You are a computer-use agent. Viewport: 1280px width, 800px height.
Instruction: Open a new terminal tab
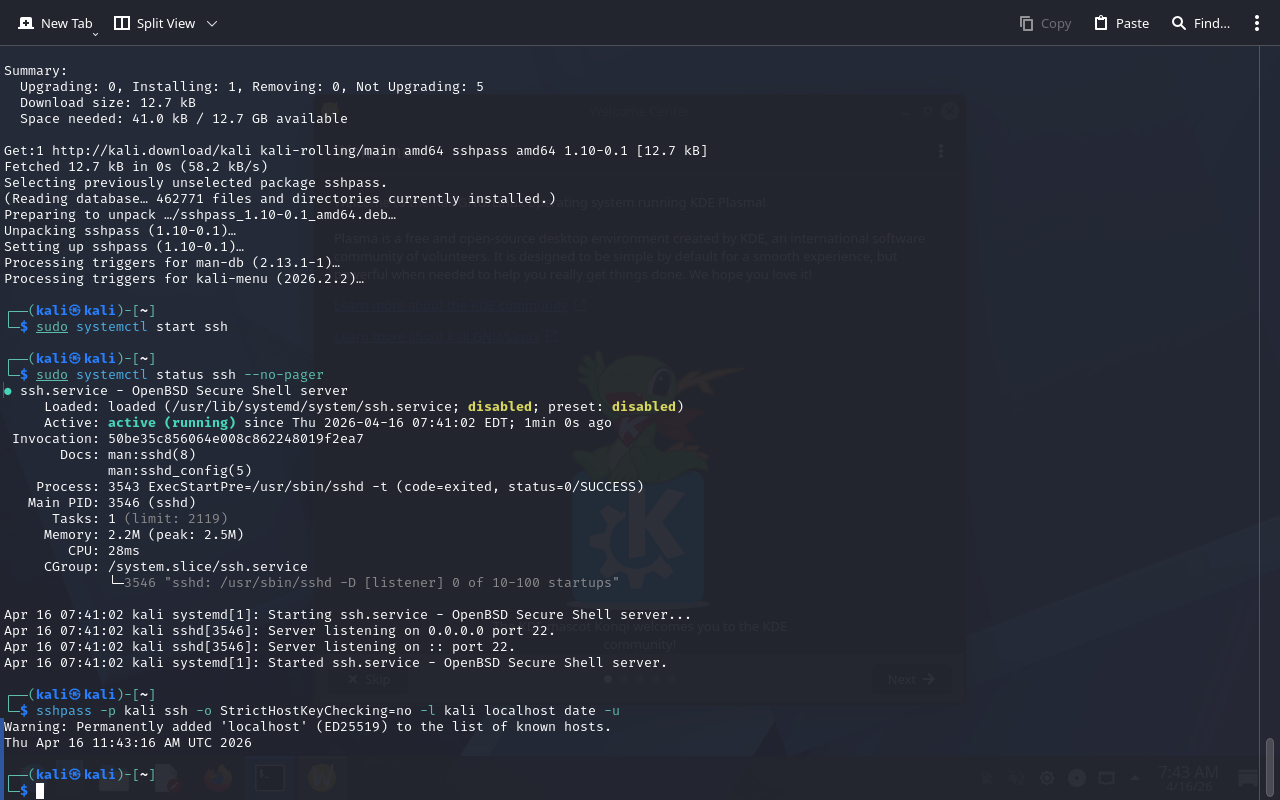[55, 23]
